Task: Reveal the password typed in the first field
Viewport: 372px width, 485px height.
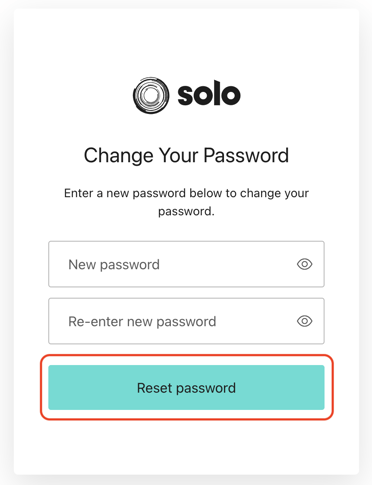Action: pyautogui.click(x=304, y=264)
